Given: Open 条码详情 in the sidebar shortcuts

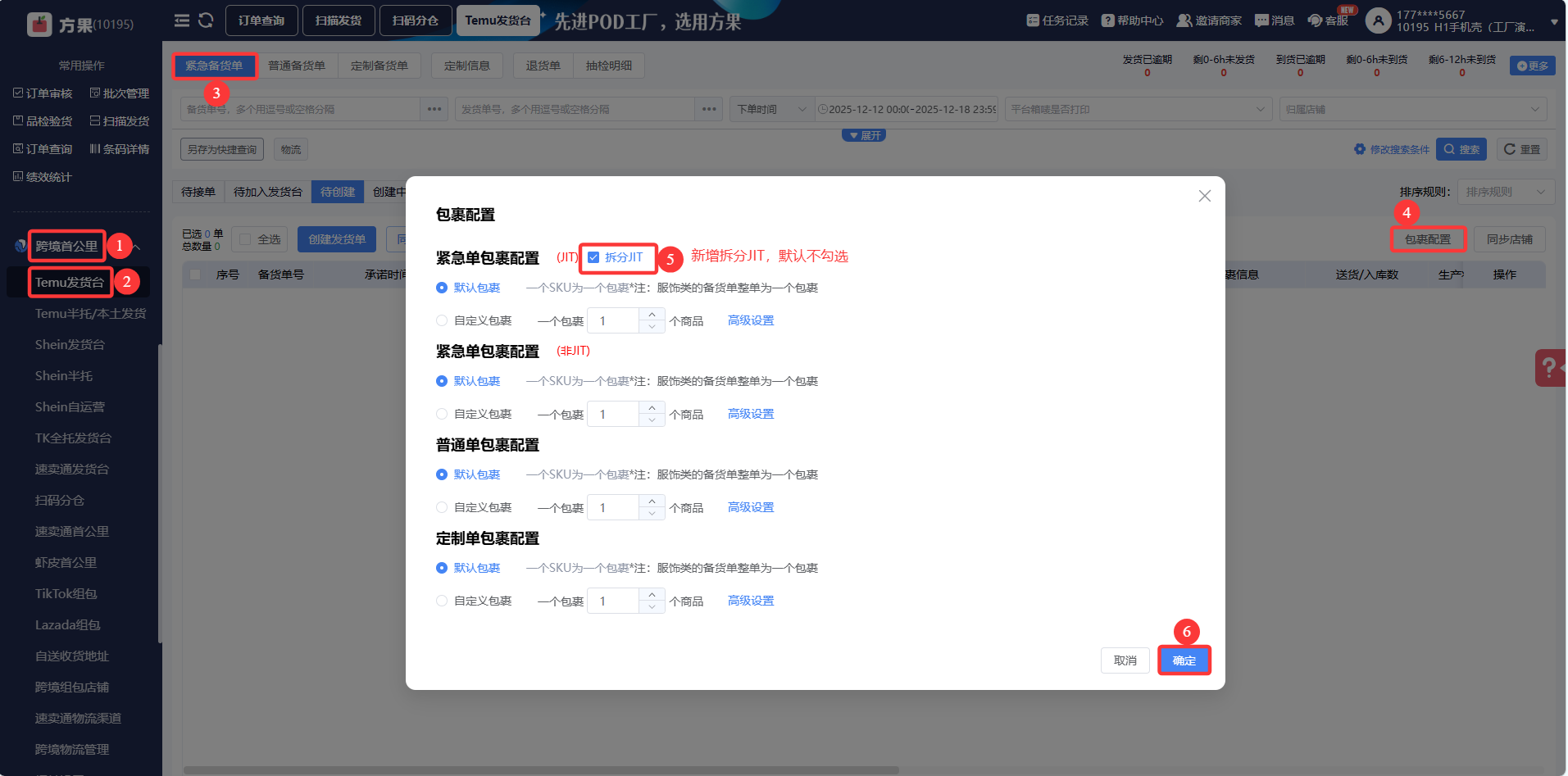Looking at the screenshot, I should (120, 149).
